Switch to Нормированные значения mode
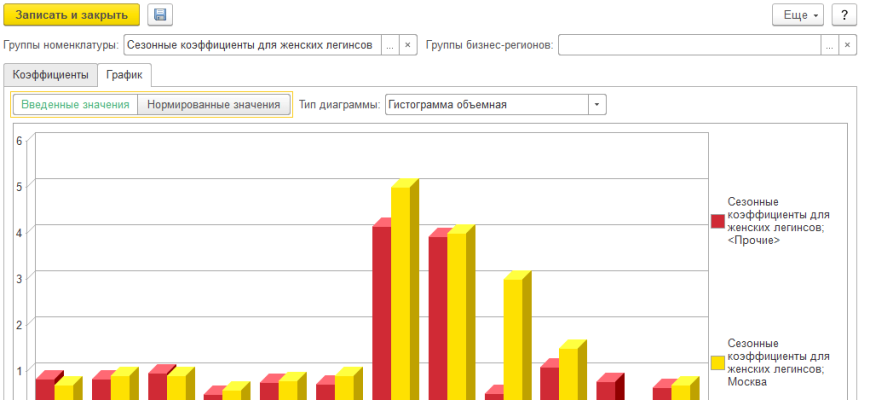The image size is (870, 400). click(213, 104)
